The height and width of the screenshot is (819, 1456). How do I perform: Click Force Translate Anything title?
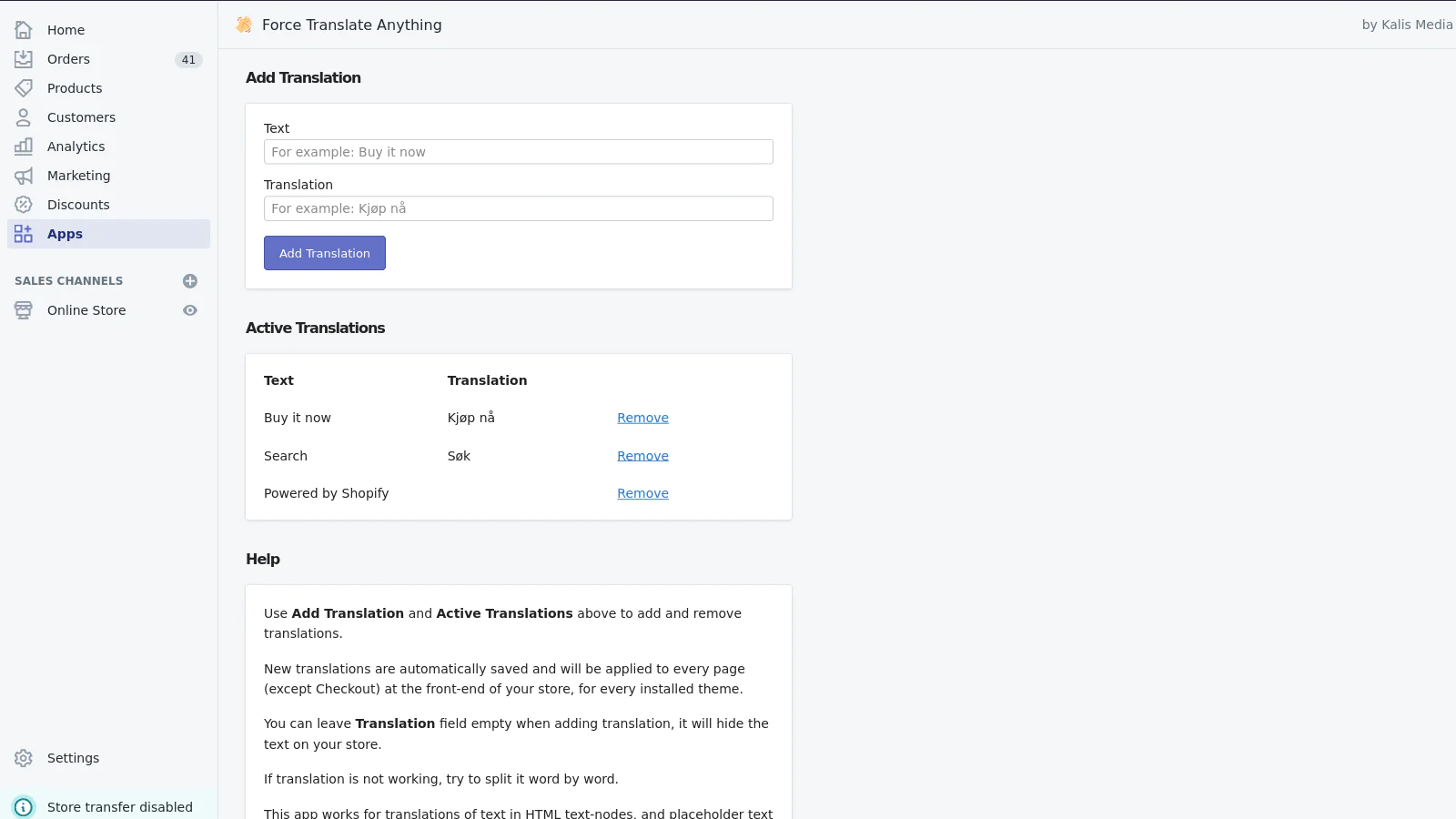coord(352,25)
